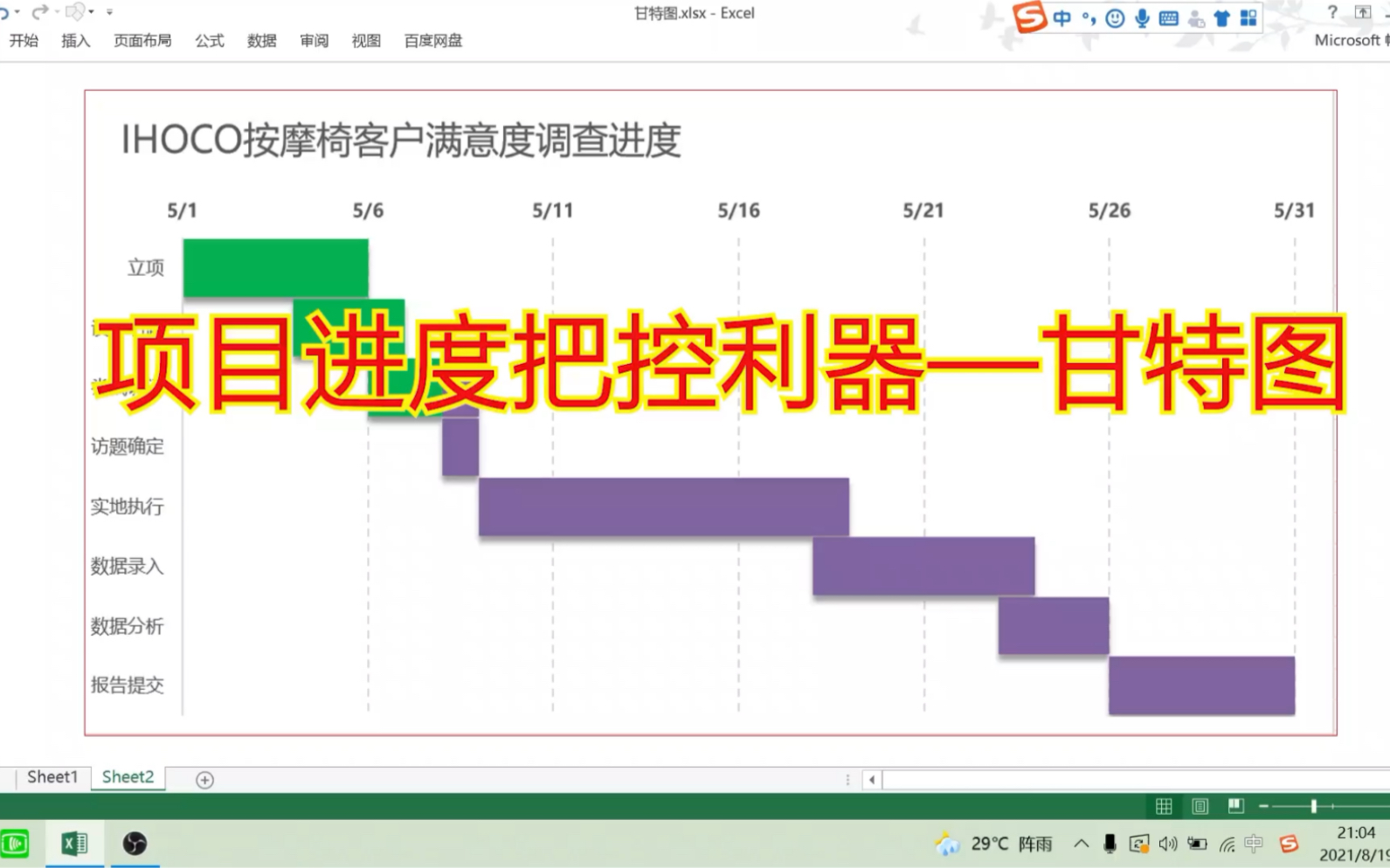
Task: Open OBS Studio from taskbar
Action: click(135, 844)
